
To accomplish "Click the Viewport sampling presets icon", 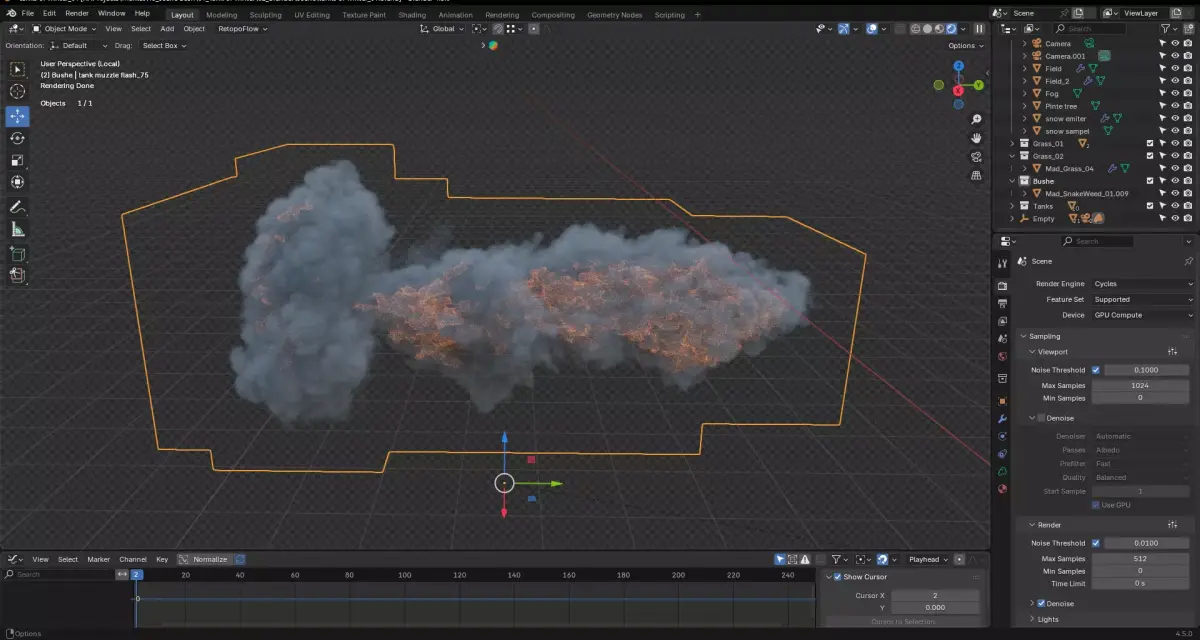I will (x=1172, y=352).
